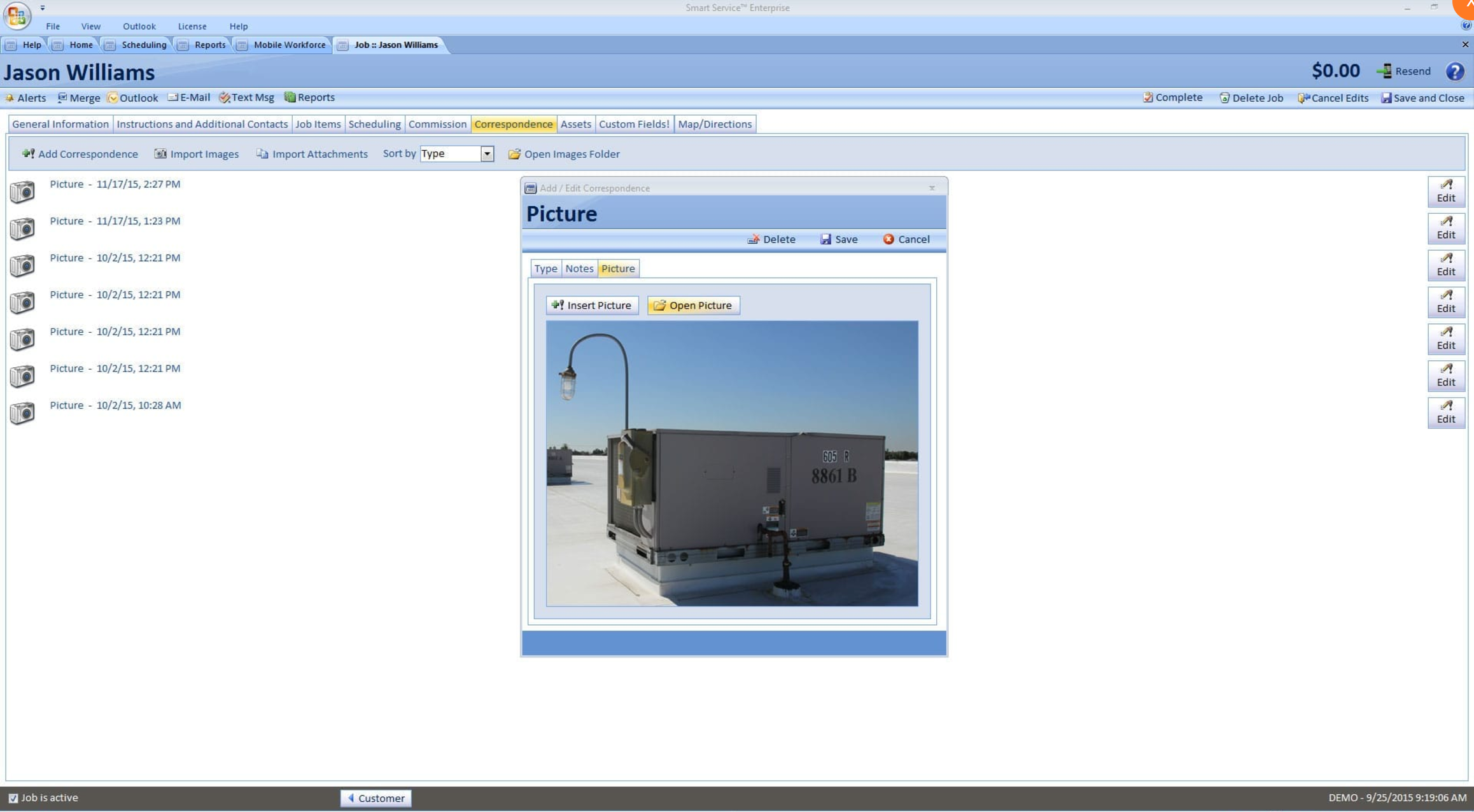Switch to the Job Items tab
1474x812 pixels.
(x=318, y=124)
